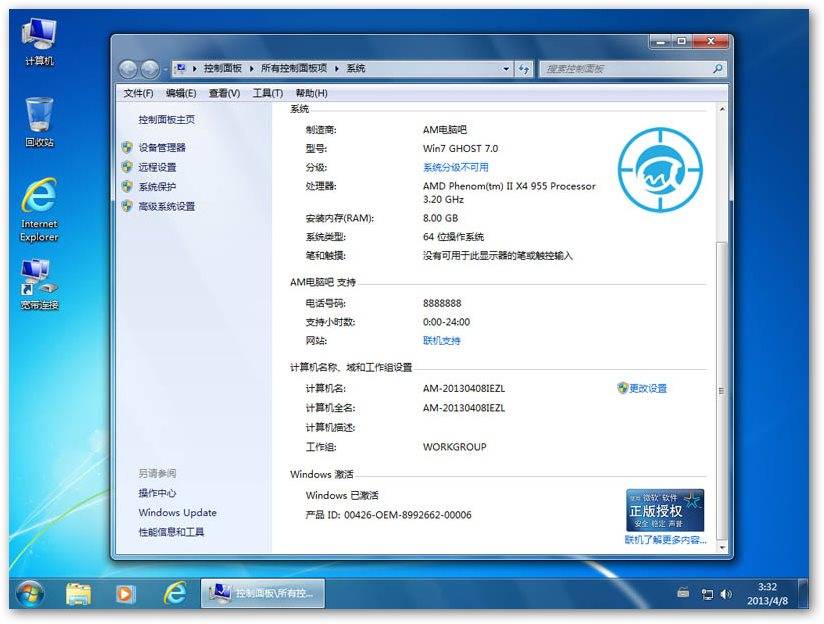This screenshot has width=824, height=624.
Task: Refresh the address bar location
Action: (524, 69)
